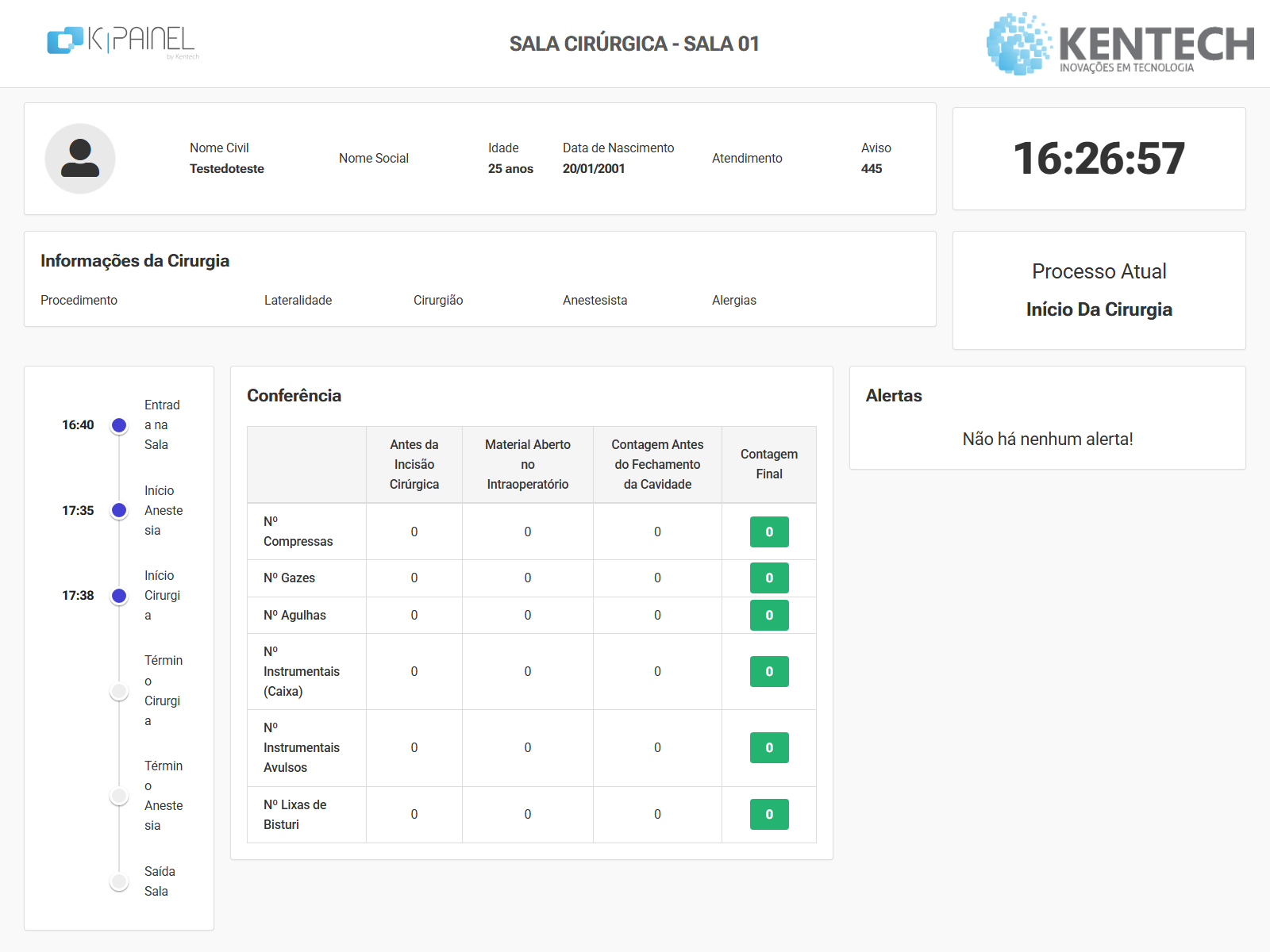Click the 'Alergias' label

pyautogui.click(x=734, y=300)
